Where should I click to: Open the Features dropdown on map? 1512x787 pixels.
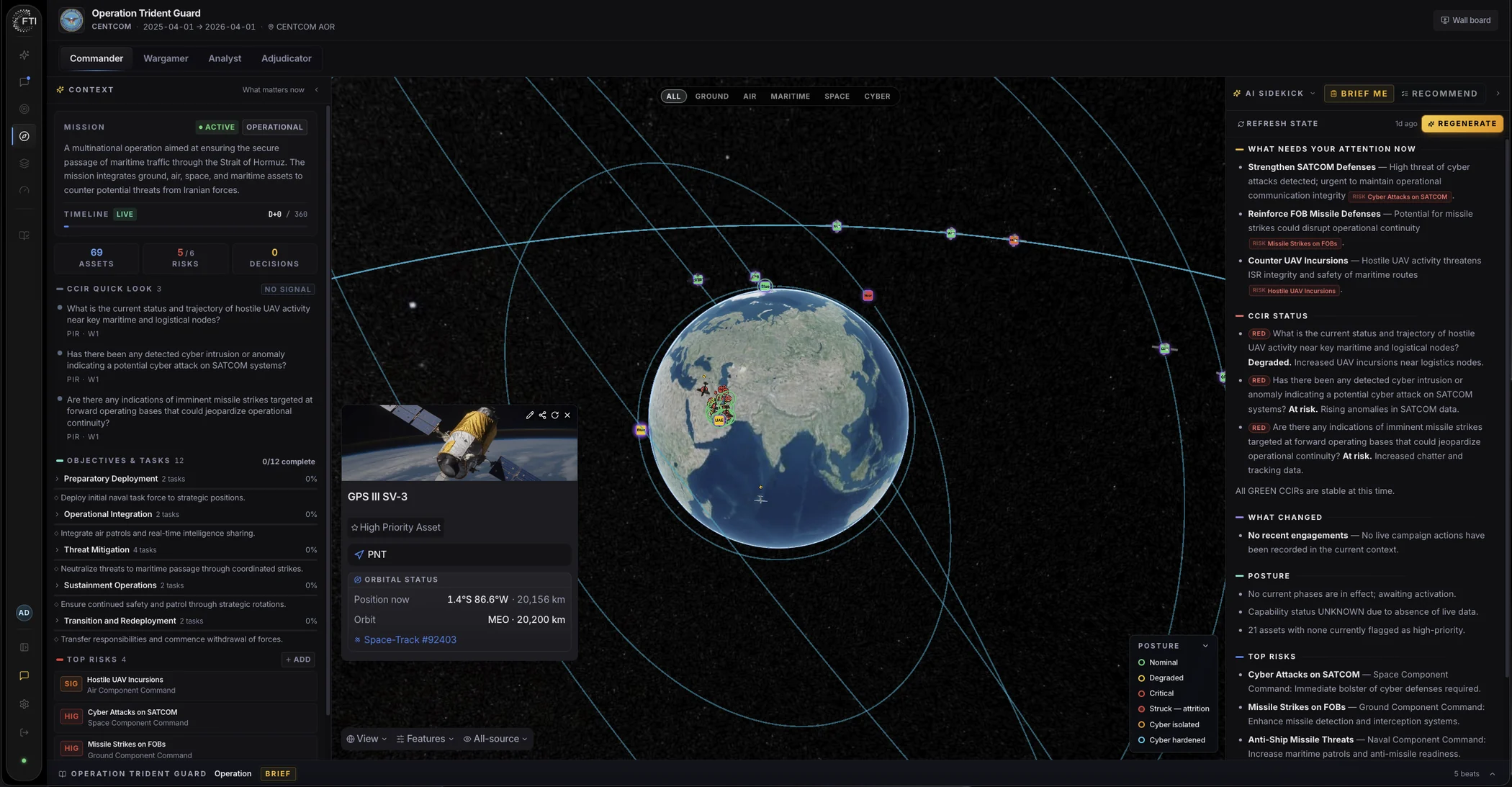pos(425,739)
